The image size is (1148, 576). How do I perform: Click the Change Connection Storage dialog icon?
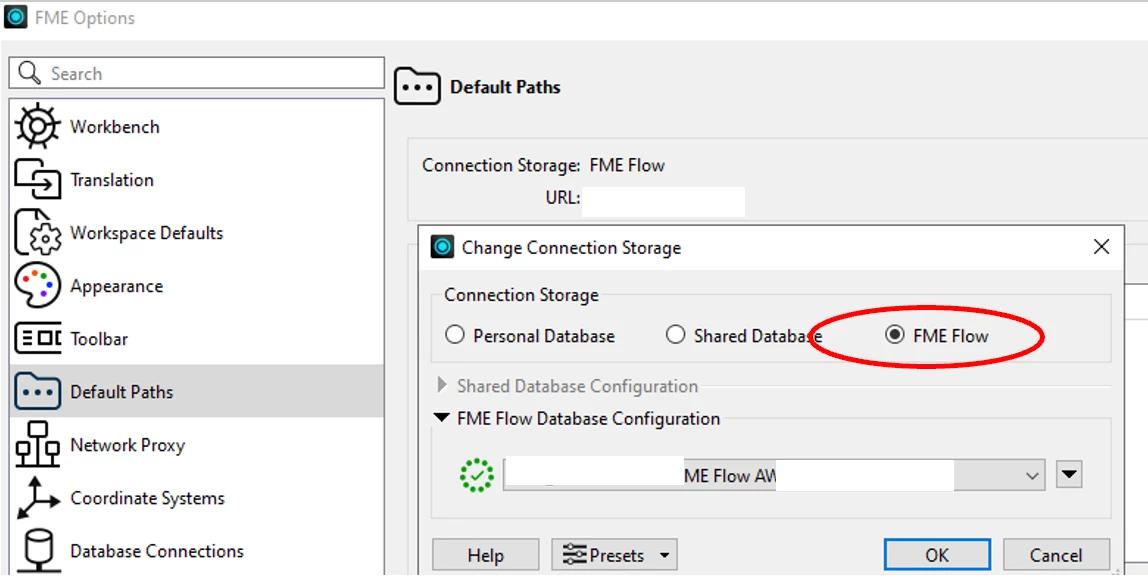tap(442, 247)
